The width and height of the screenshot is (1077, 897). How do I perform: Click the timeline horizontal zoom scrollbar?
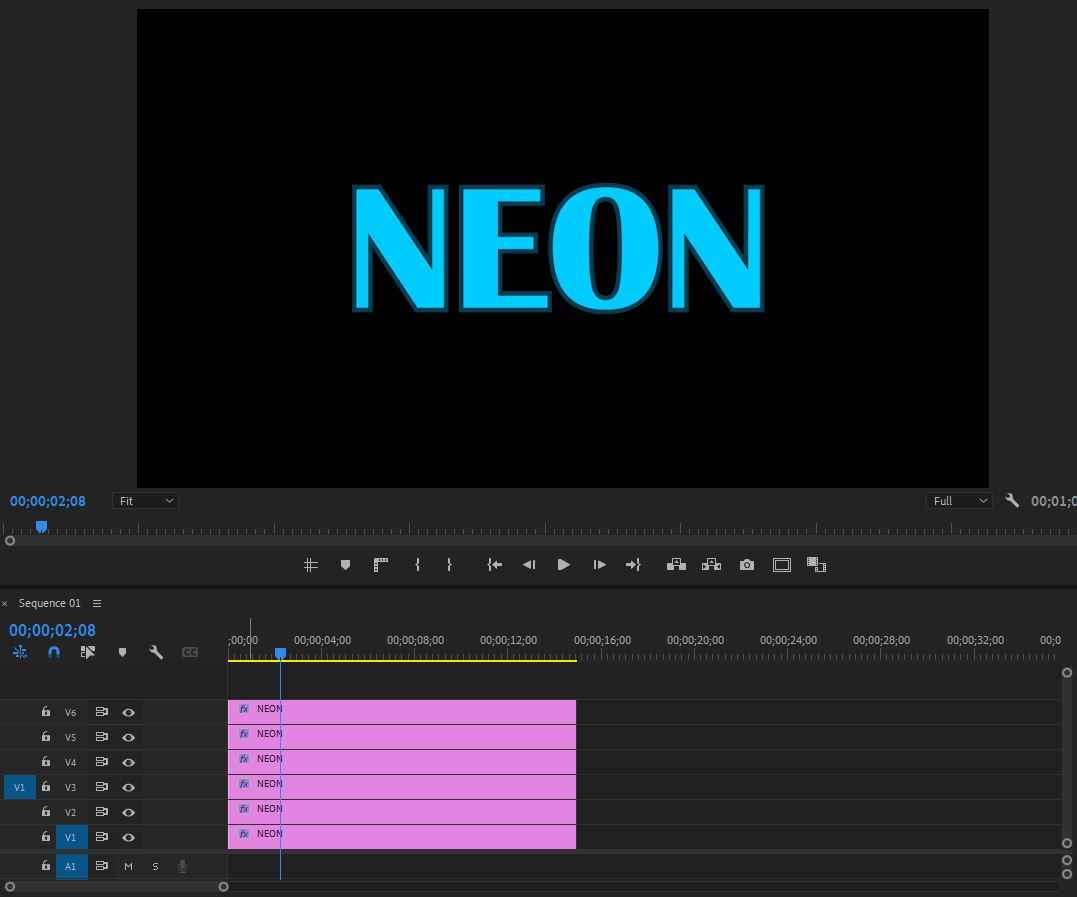click(x=117, y=887)
